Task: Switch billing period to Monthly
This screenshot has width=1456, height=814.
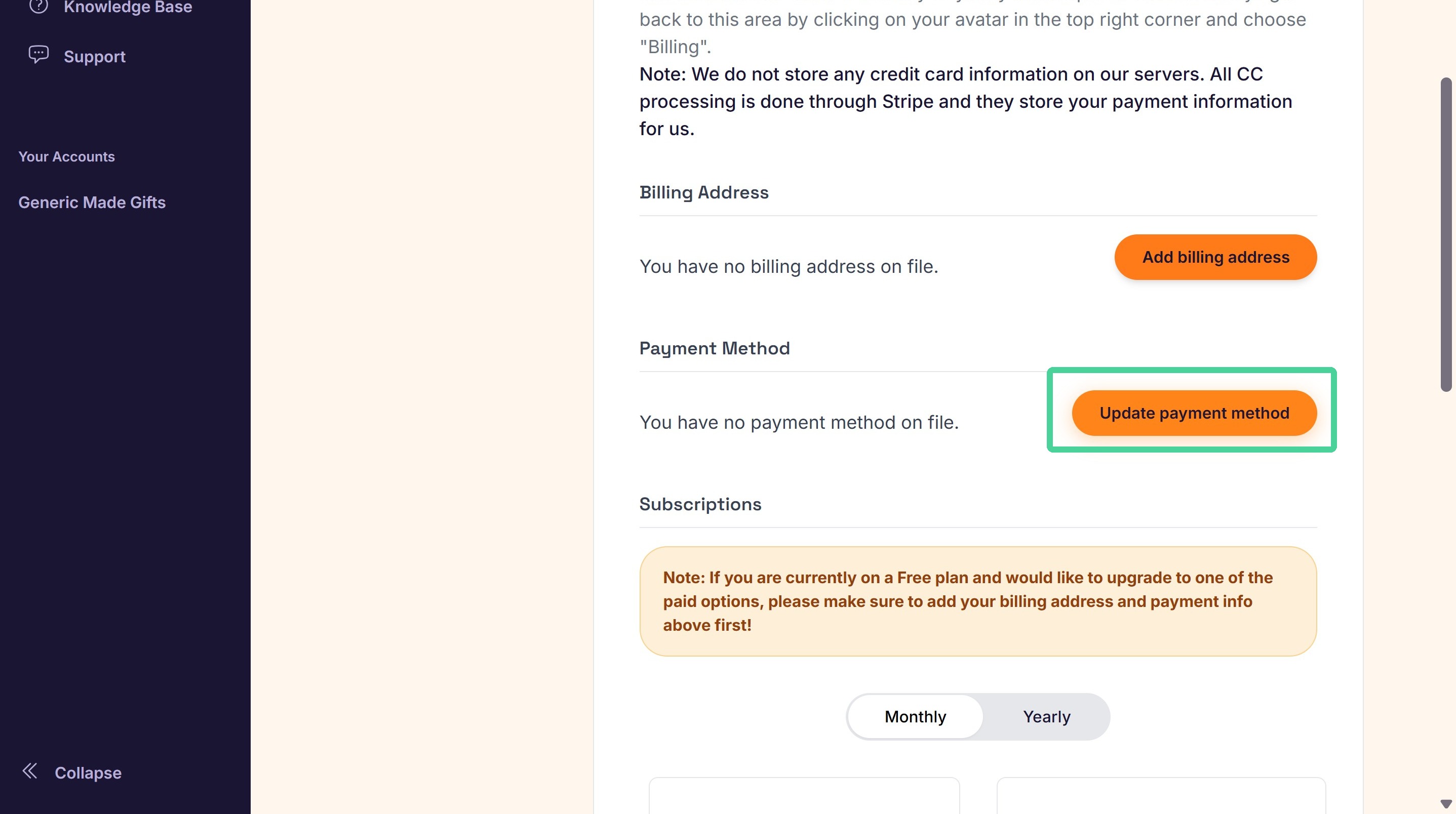Action: click(x=915, y=717)
